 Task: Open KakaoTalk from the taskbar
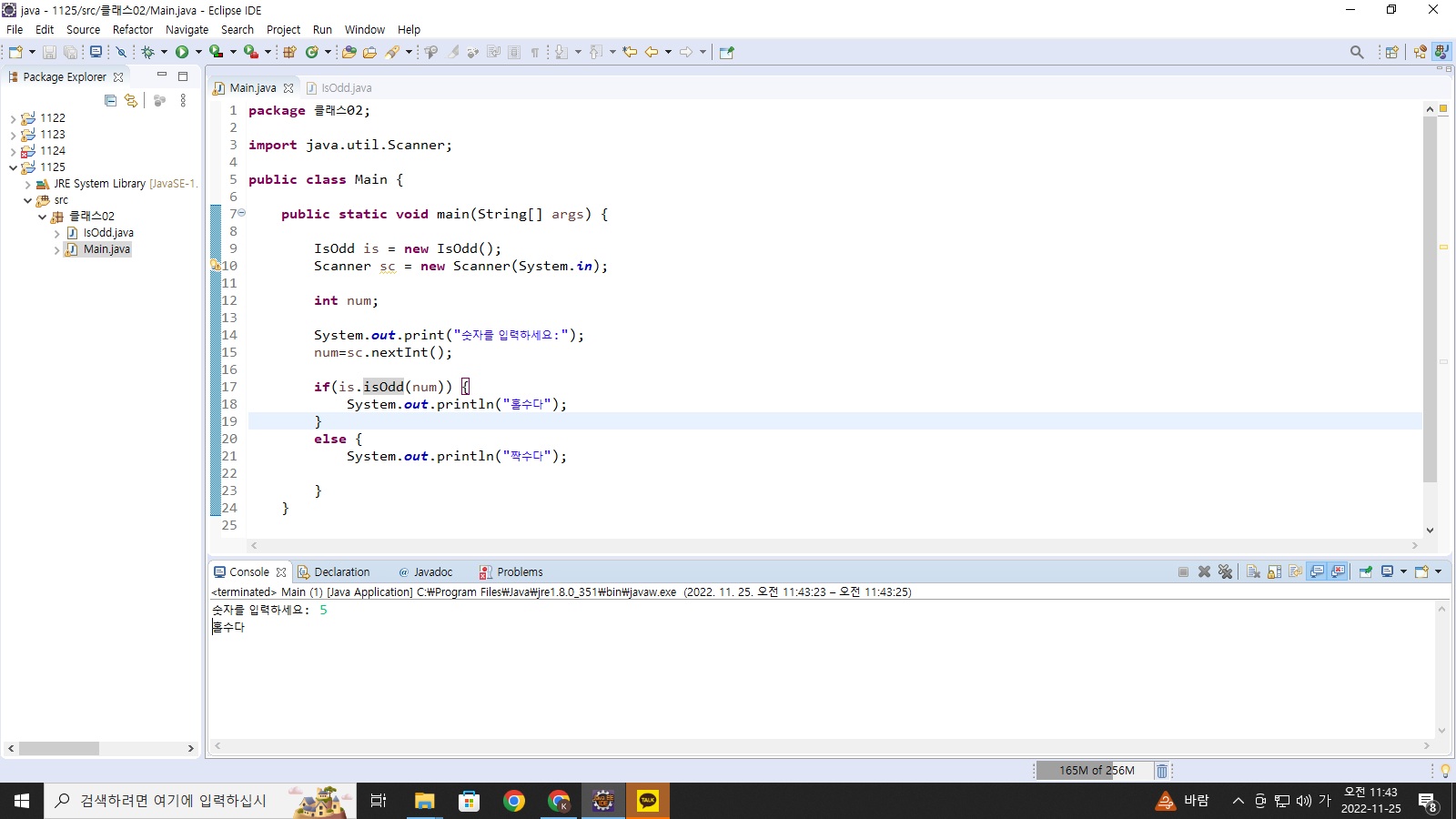(648, 801)
